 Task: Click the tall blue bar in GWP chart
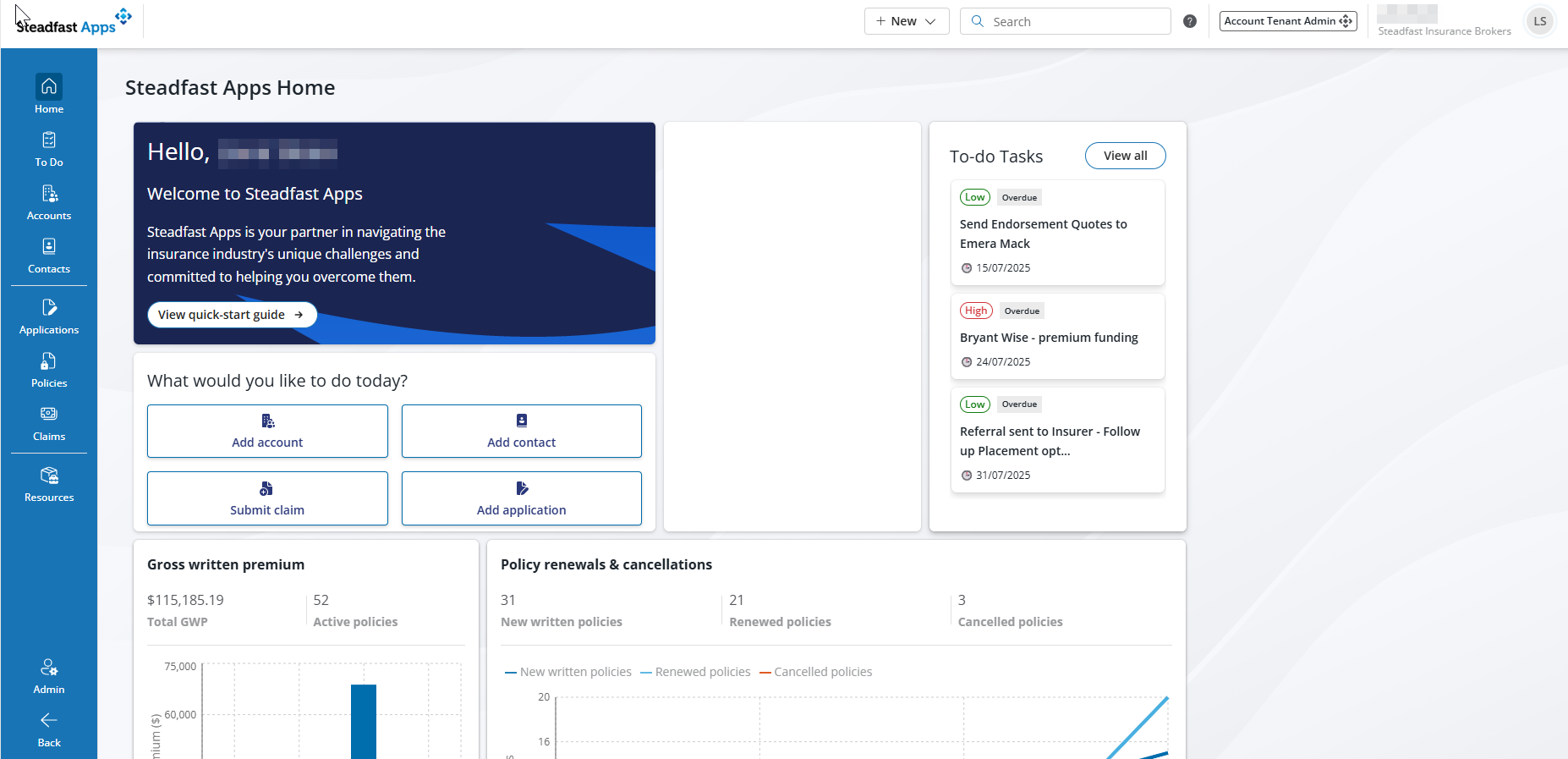pyautogui.click(x=364, y=722)
